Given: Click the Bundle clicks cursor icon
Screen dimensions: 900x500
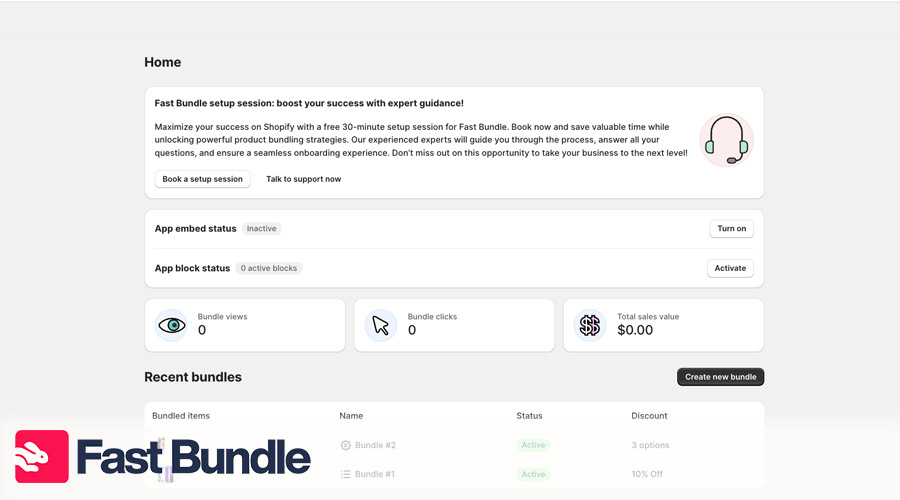Looking at the screenshot, I should click(380, 325).
